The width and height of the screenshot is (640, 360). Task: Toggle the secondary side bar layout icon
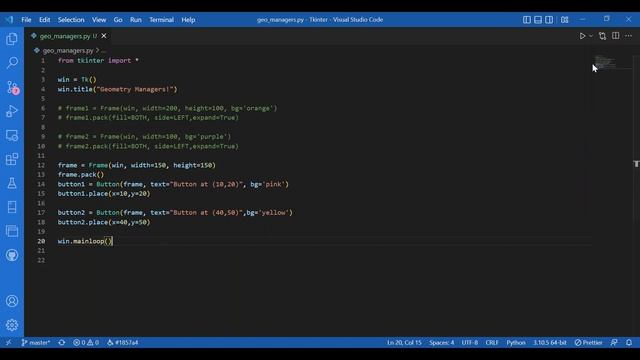549,20
